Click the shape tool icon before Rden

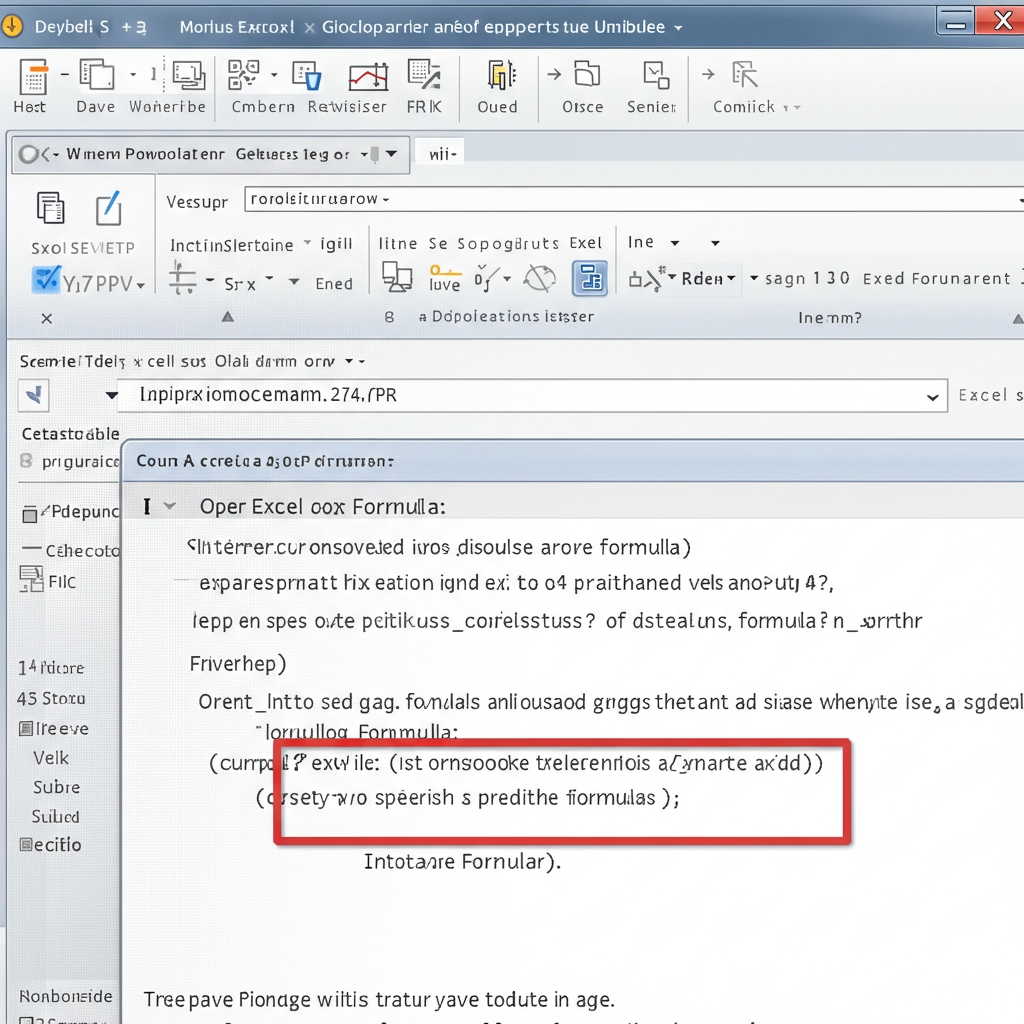point(647,279)
